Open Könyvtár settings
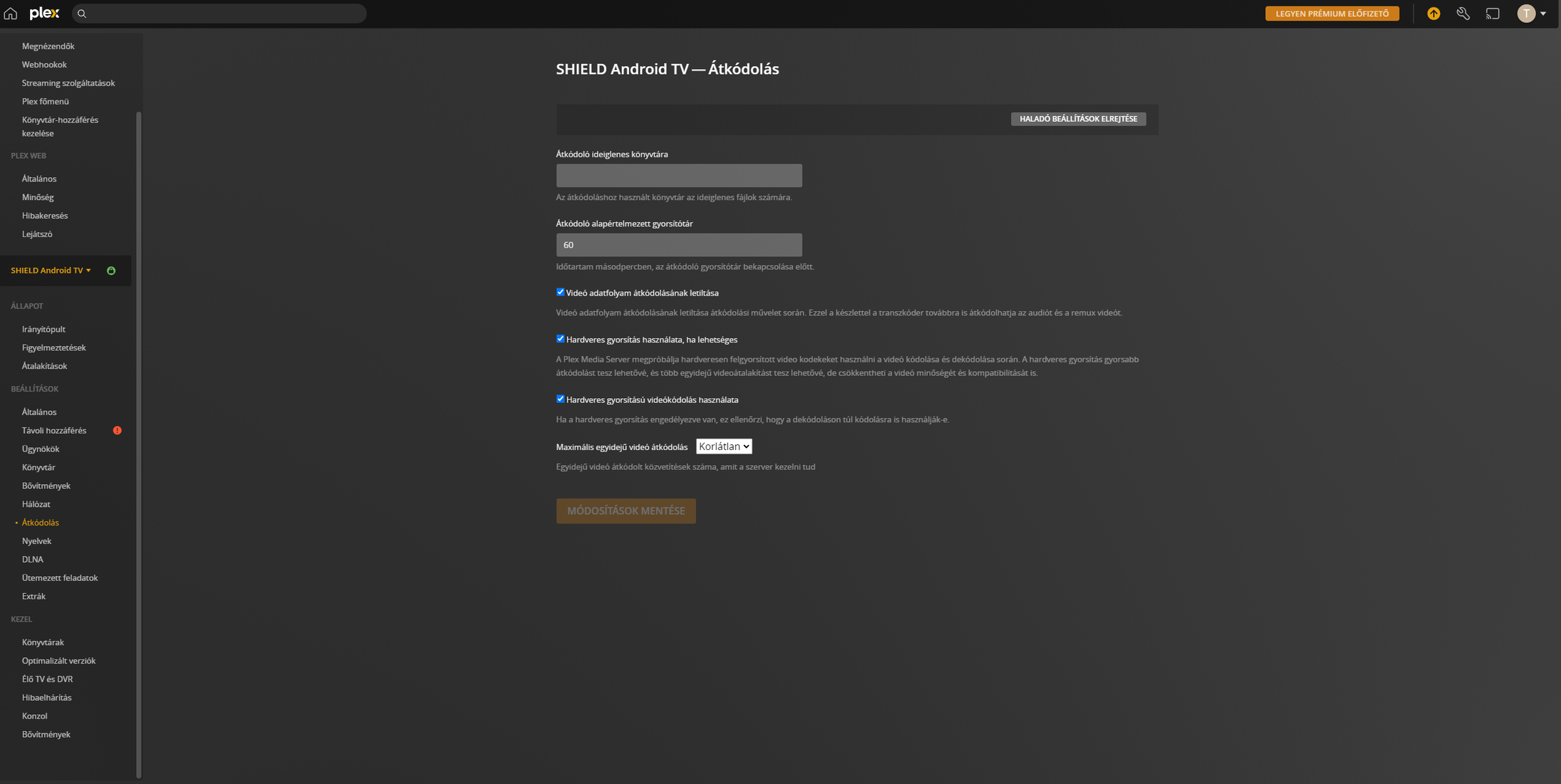 click(38, 468)
